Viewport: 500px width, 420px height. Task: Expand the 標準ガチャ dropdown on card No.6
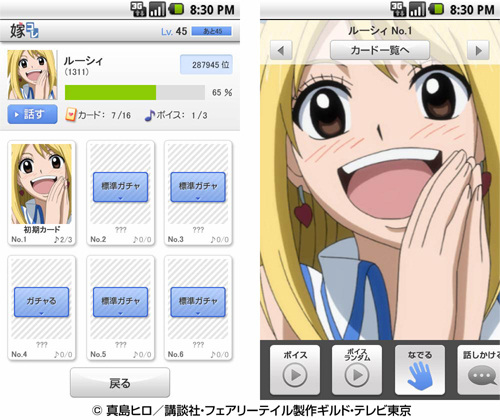(x=198, y=302)
